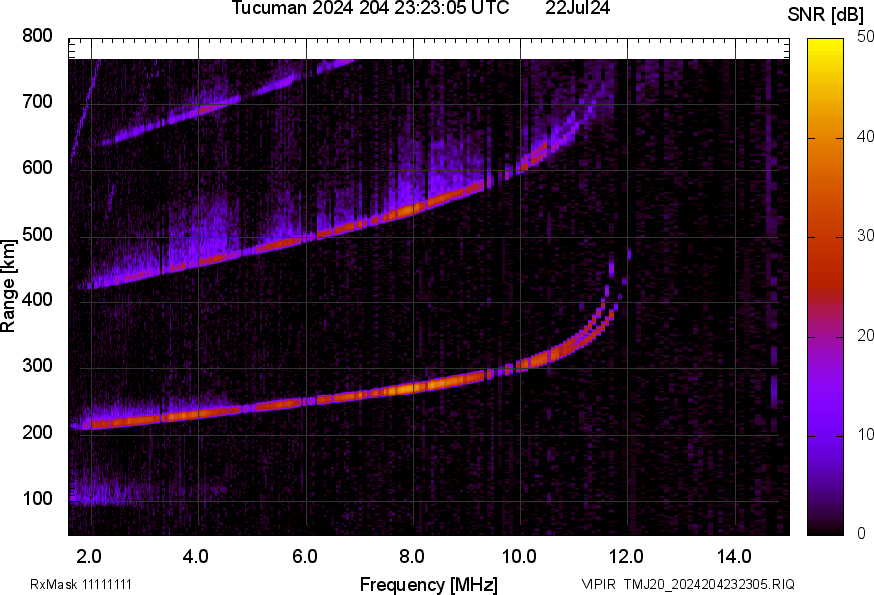This screenshot has width=874, height=595.
Task: Click the frequency tick label '4.0'
Action: (x=196, y=556)
